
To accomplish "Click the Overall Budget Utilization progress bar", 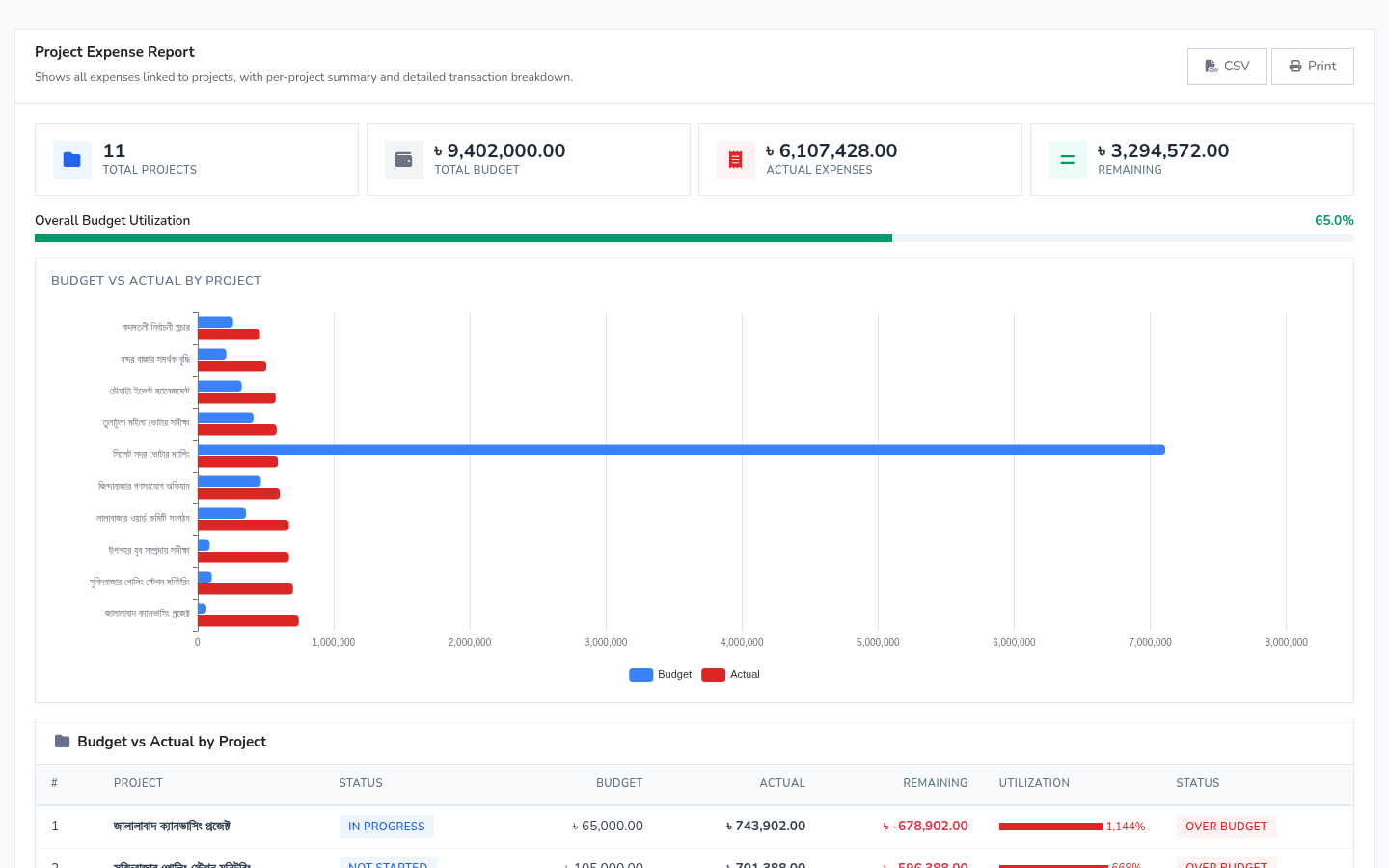I will [x=694, y=238].
